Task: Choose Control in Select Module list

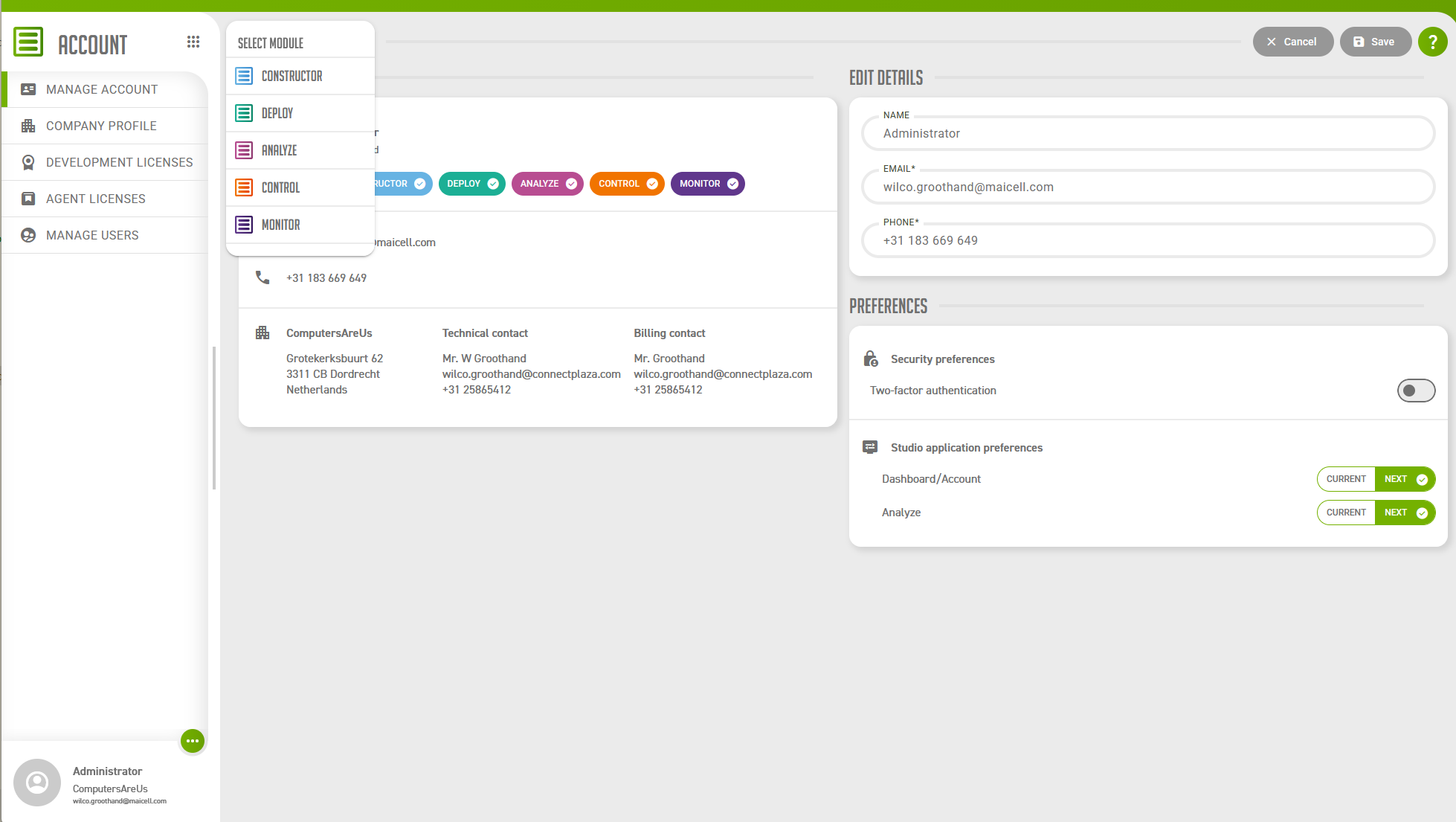Action: coord(300,187)
